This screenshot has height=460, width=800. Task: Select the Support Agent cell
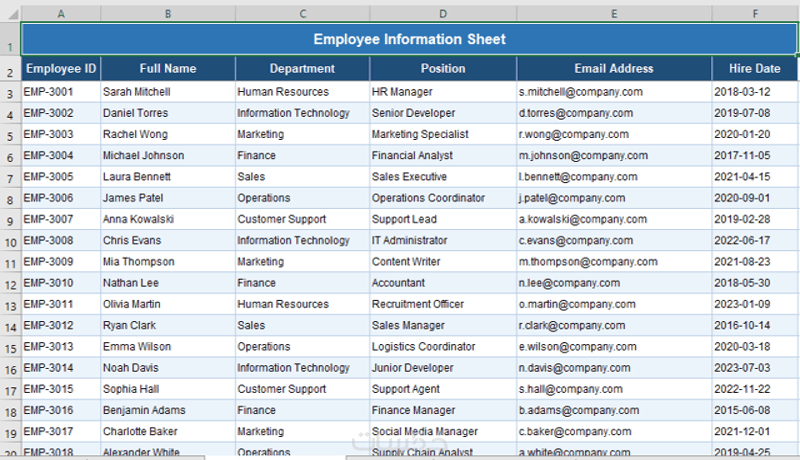pyautogui.click(x=443, y=389)
